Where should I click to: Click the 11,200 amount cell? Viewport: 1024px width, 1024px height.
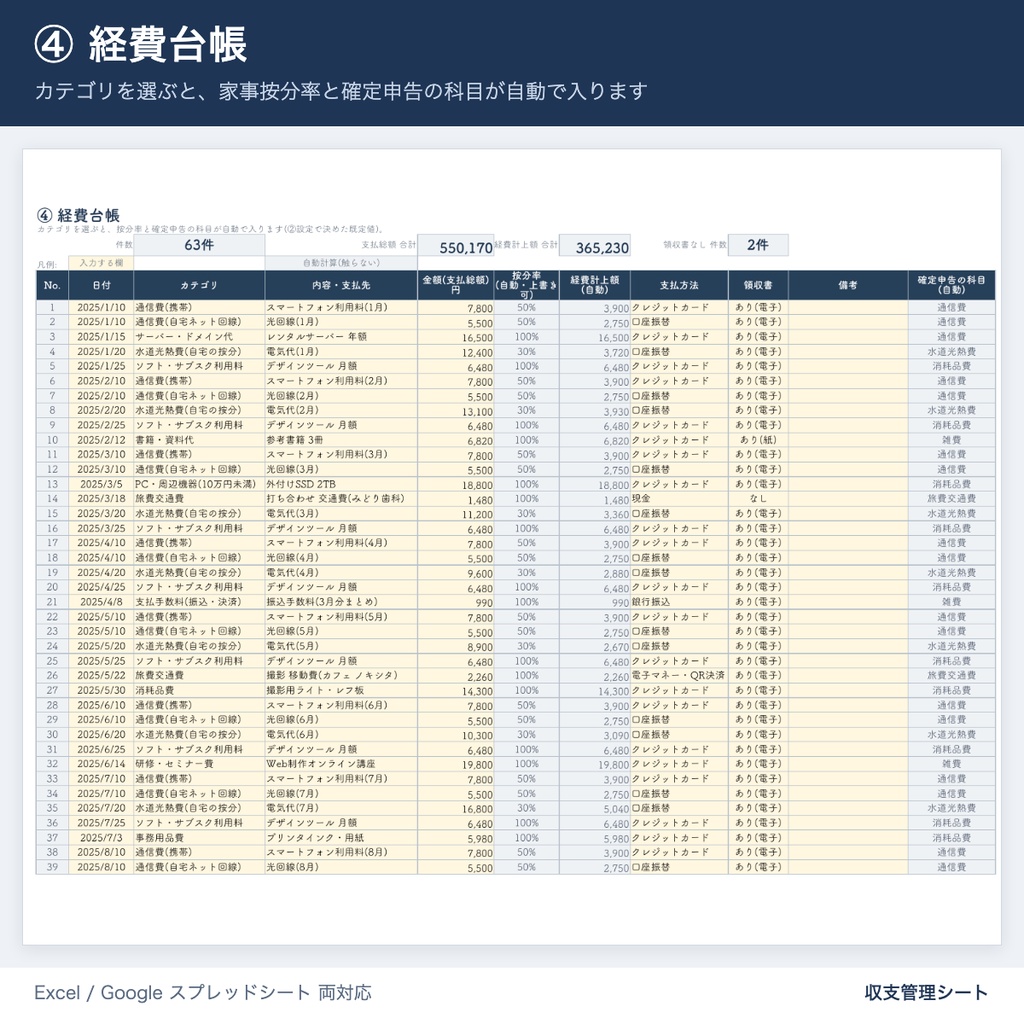pyautogui.click(x=456, y=514)
